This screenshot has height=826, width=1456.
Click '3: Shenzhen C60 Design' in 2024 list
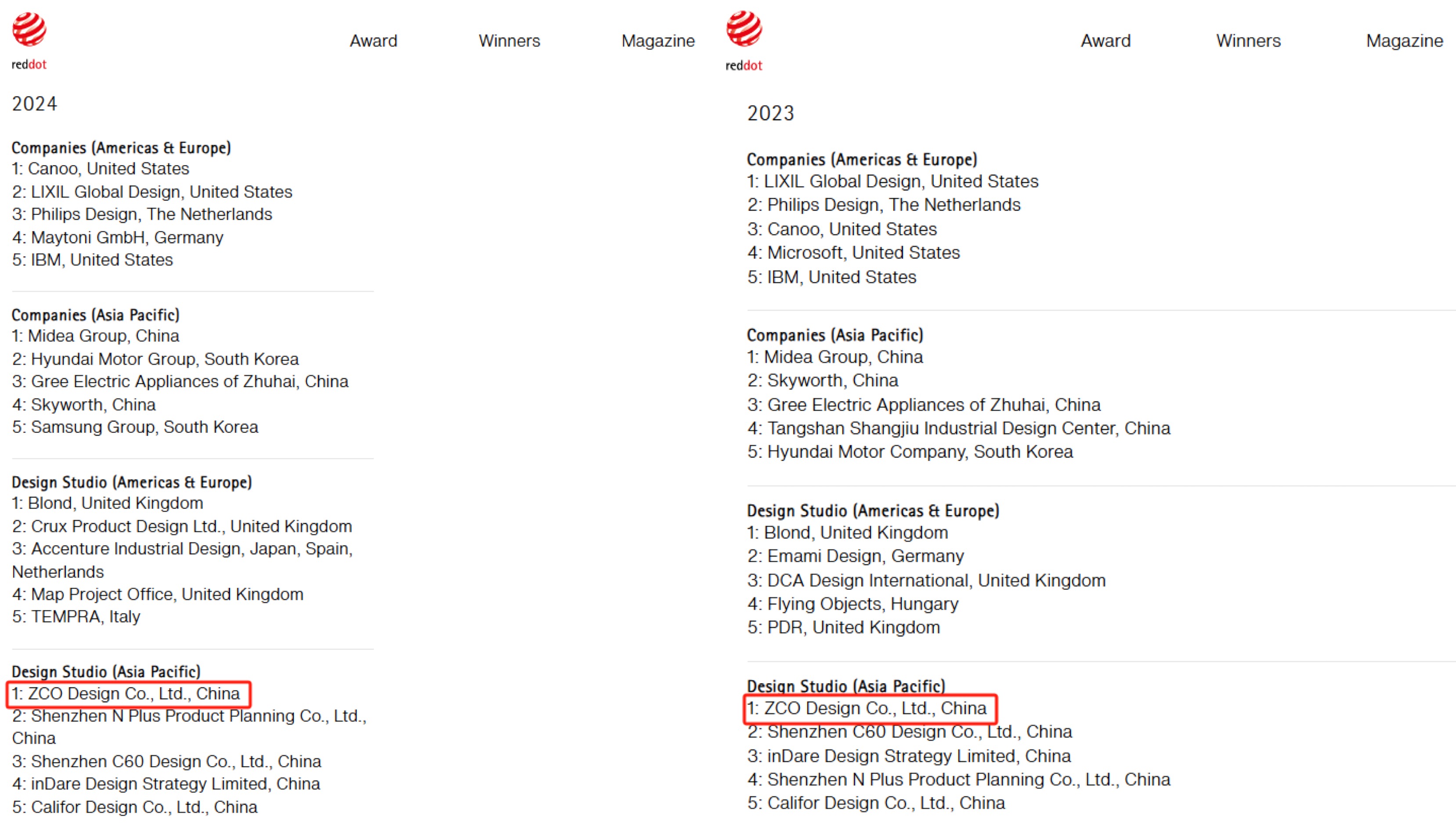[167, 761]
